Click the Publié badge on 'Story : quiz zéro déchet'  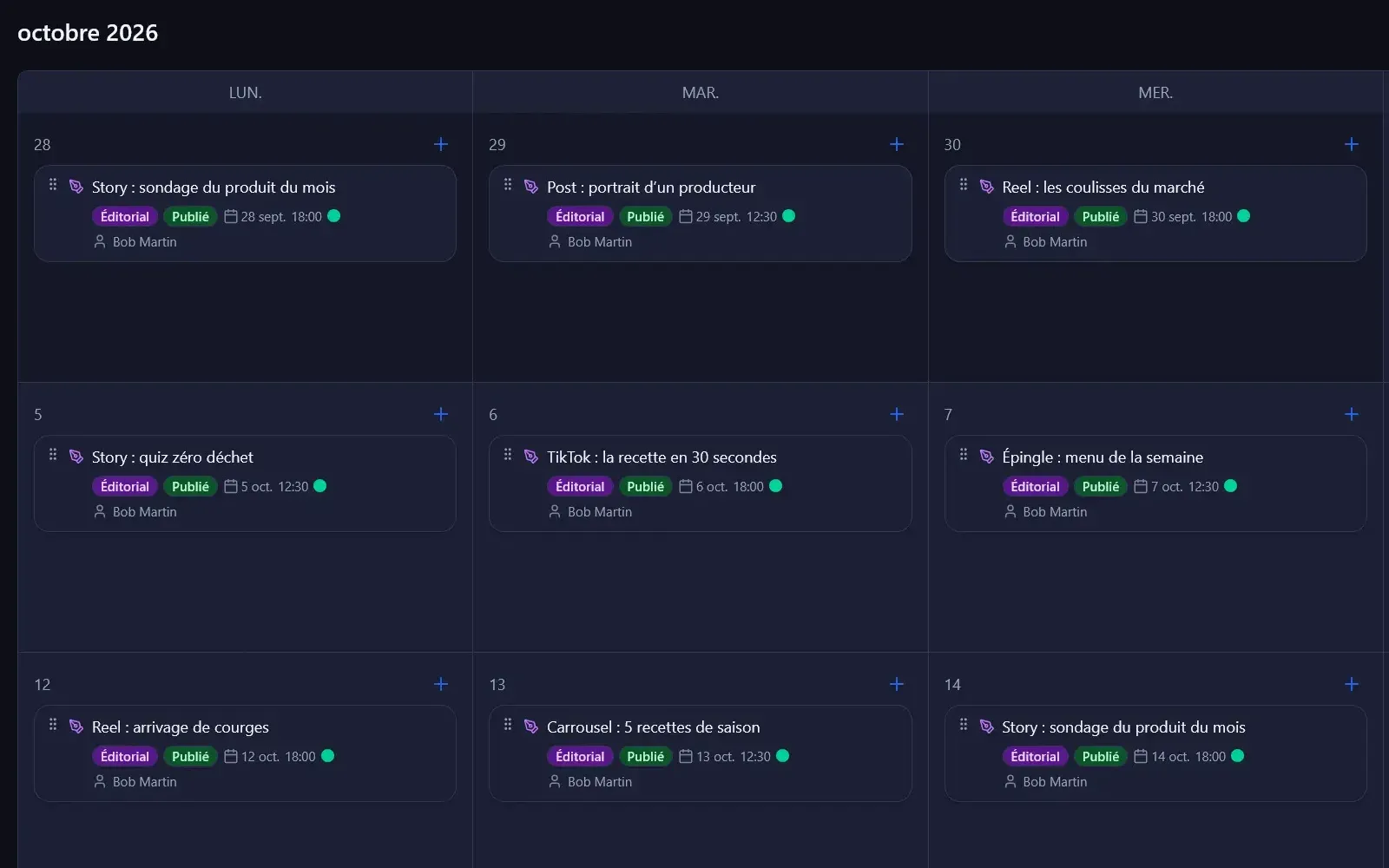pos(190,486)
